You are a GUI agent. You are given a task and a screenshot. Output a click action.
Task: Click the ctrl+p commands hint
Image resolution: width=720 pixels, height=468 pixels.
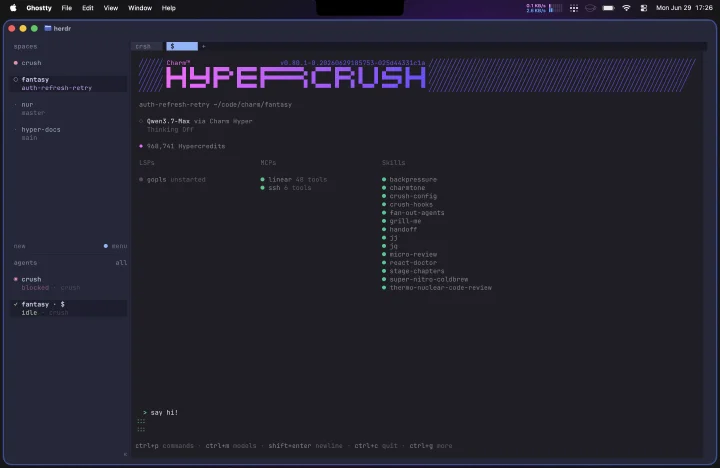point(164,445)
